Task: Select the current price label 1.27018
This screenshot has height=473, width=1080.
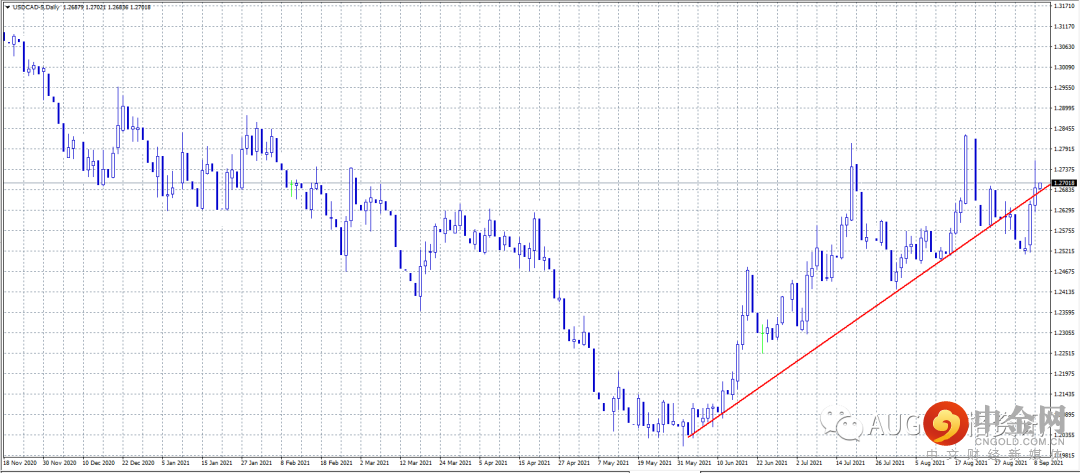Action: [1065, 182]
